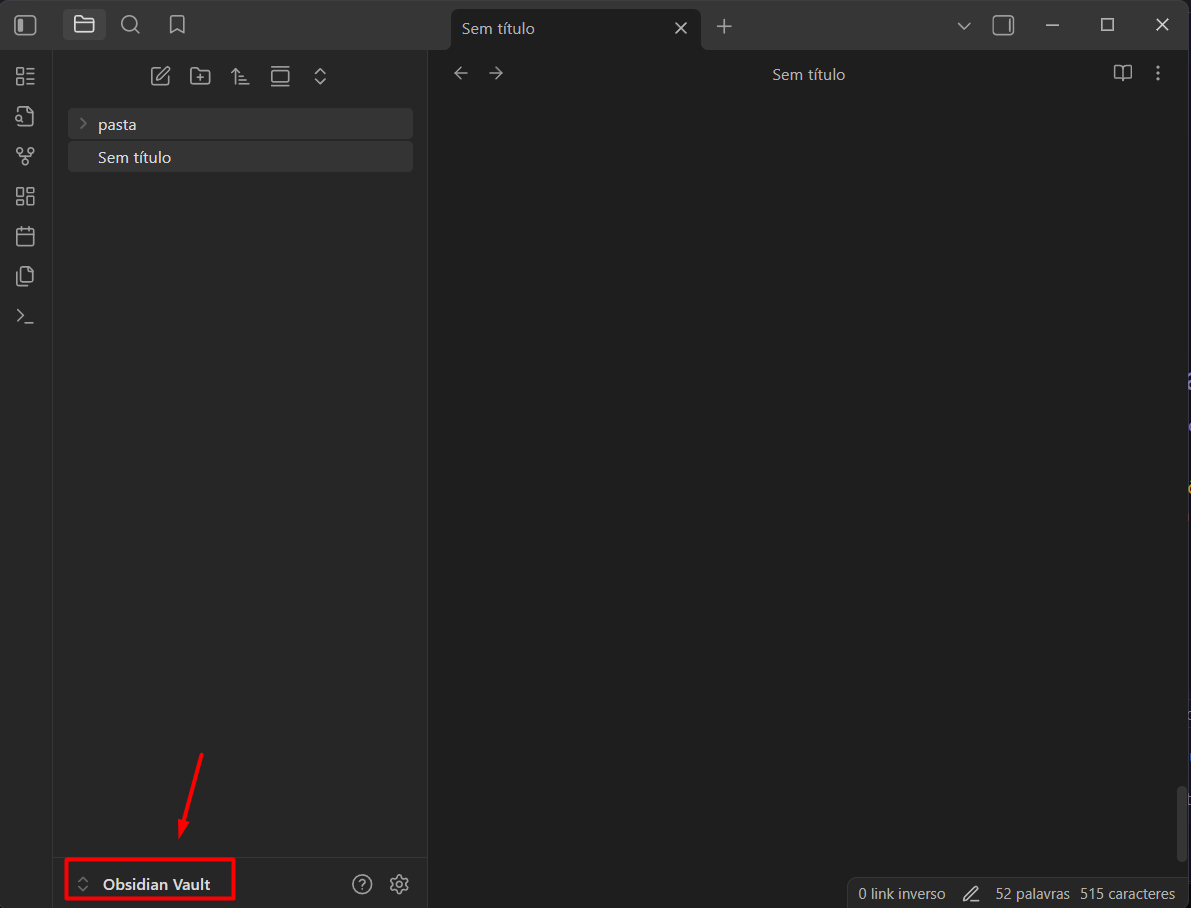Open the templates icon in left ribbon
Image resolution: width=1191 pixels, height=908 pixels.
[x=25, y=276]
